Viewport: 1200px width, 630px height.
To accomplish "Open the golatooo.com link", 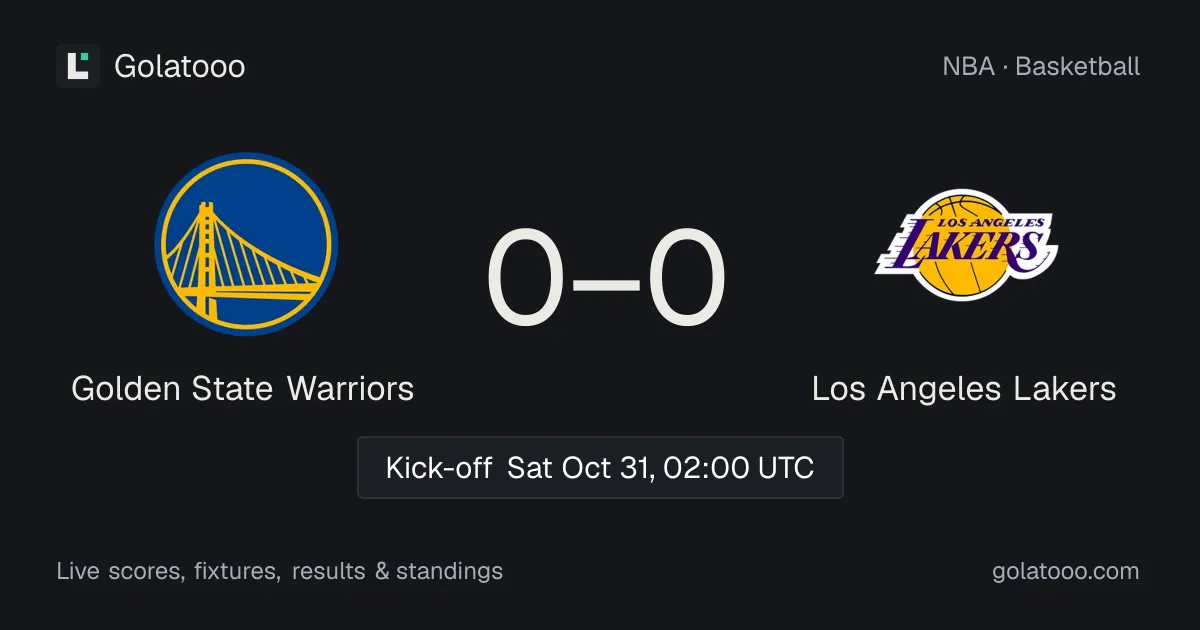I will (x=1066, y=571).
